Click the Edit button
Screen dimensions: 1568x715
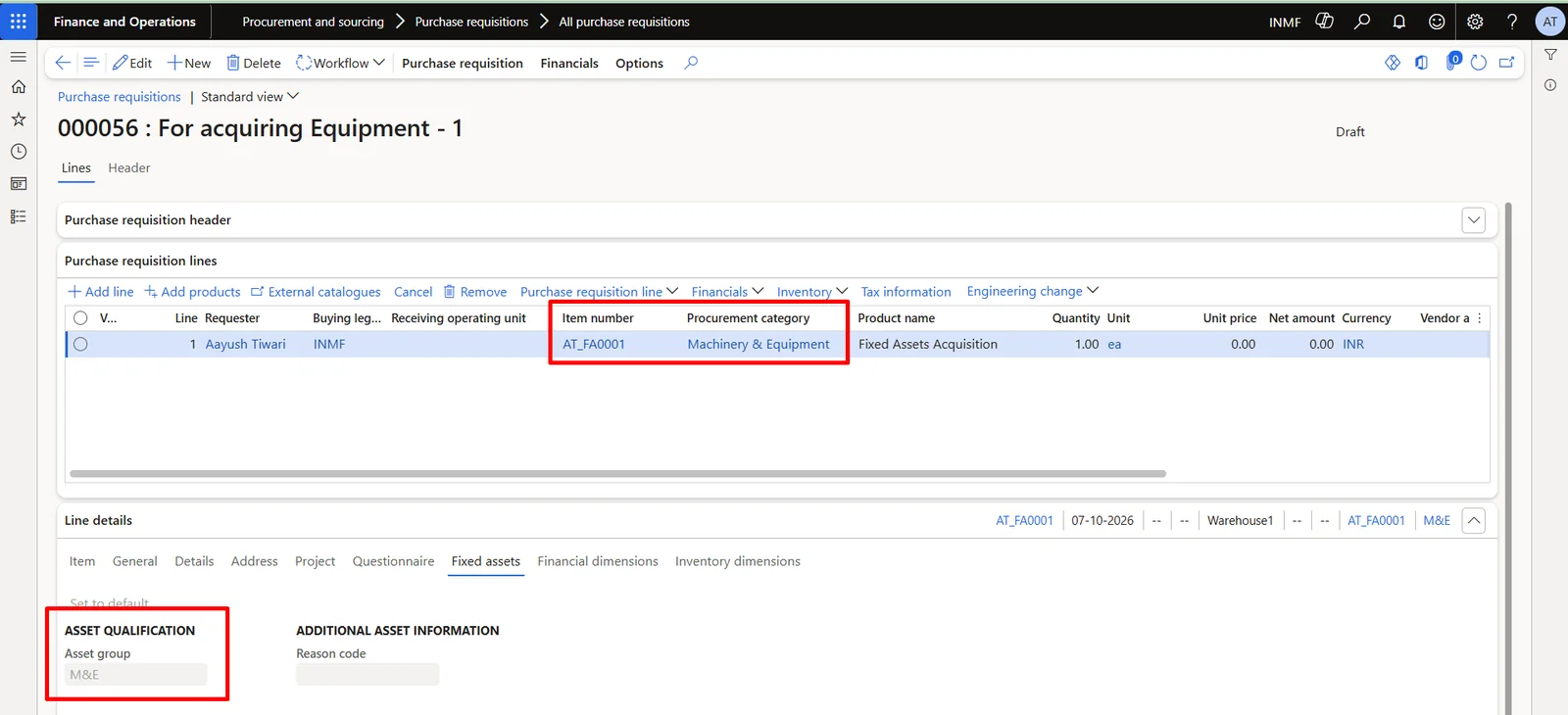(x=132, y=63)
